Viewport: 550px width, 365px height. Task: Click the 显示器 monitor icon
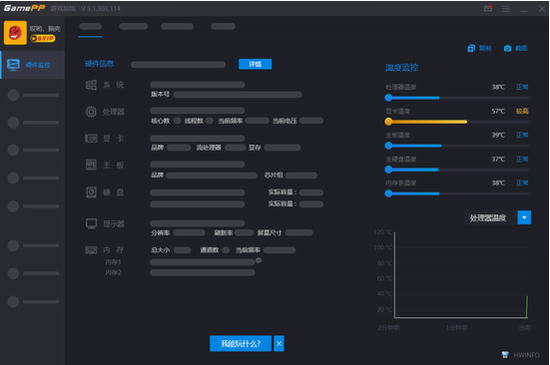point(91,224)
